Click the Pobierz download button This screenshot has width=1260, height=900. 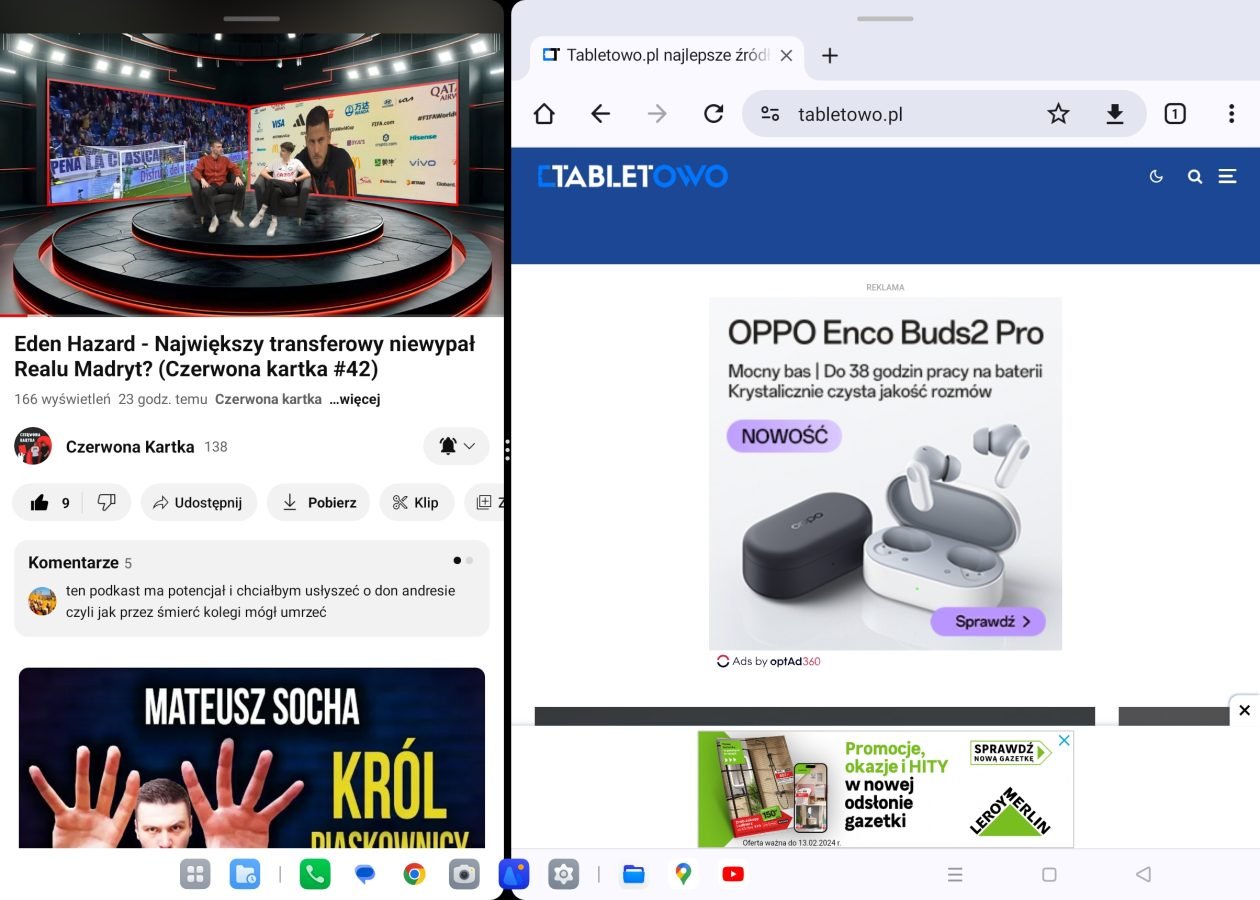point(318,503)
